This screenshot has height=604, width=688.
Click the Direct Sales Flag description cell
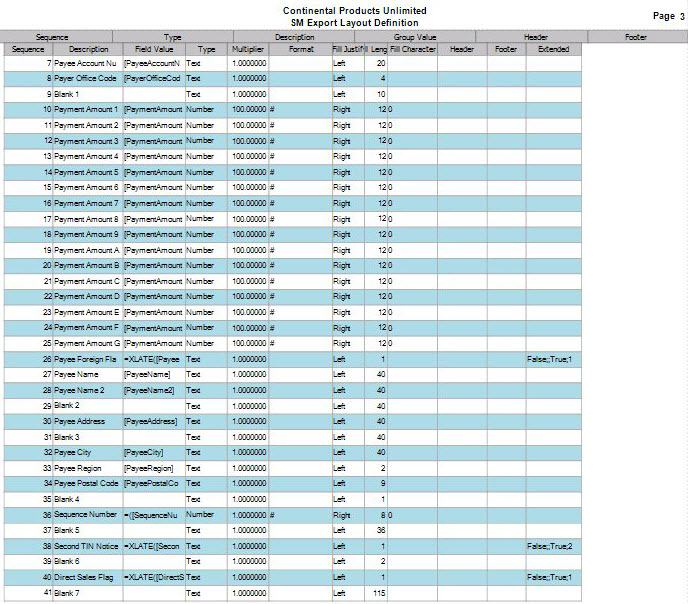(87, 578)
